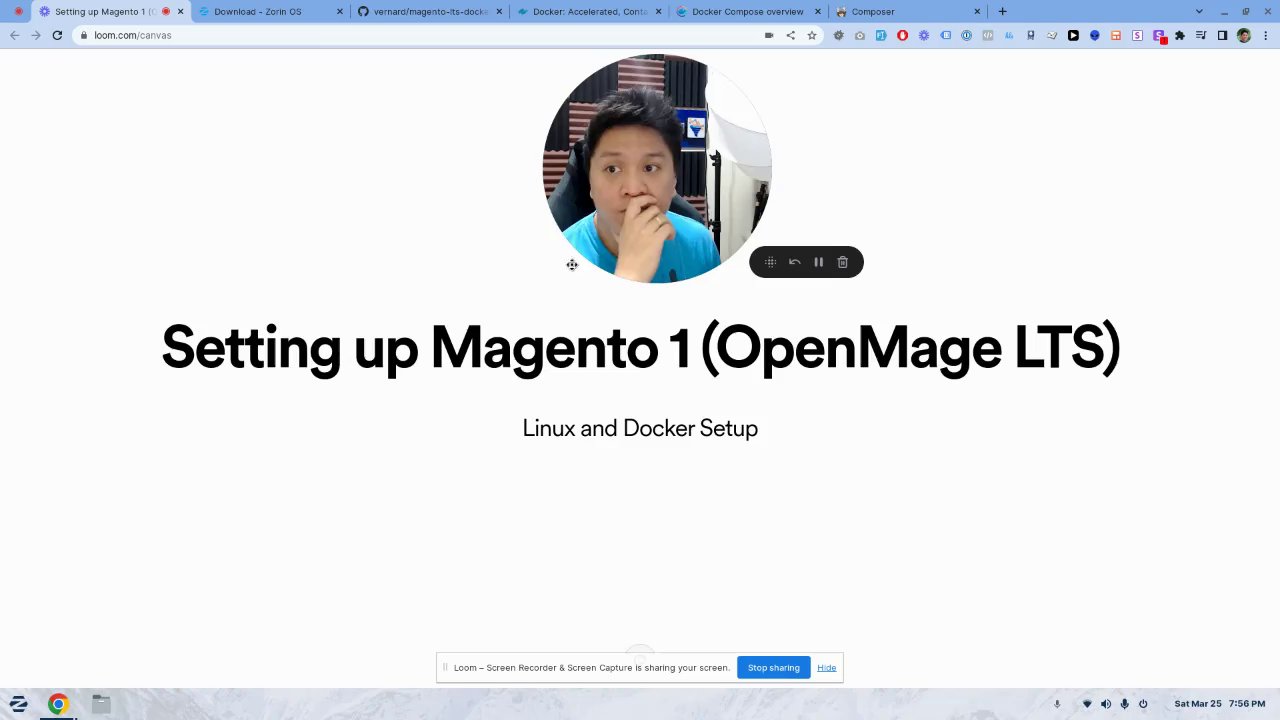Click the Linux and Docker Setup subtitle

point(640,428)
